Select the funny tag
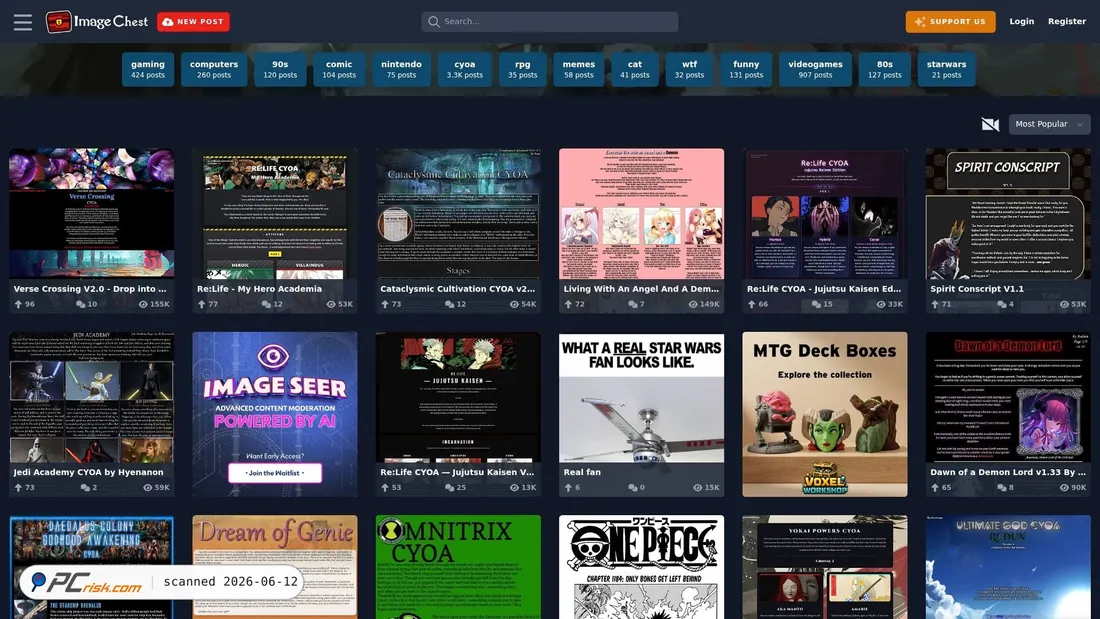The width and height of the screenshot is (1100, 619). (x=746, y=69)
